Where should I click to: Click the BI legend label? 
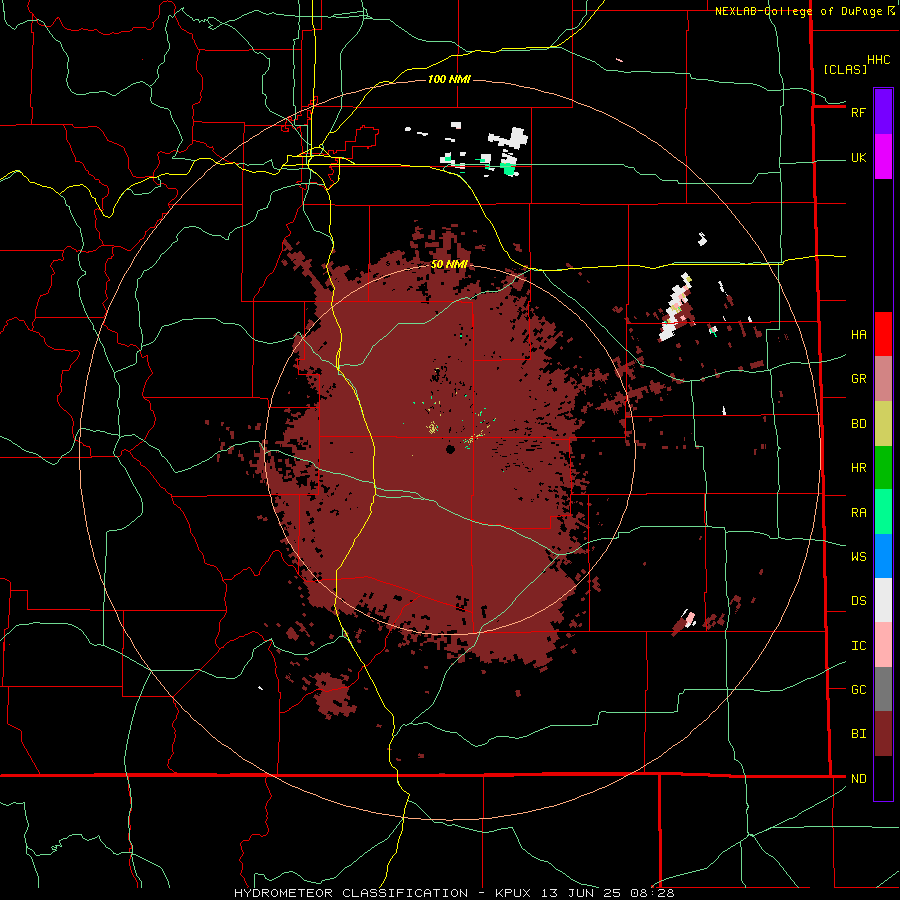pos(858,734)
